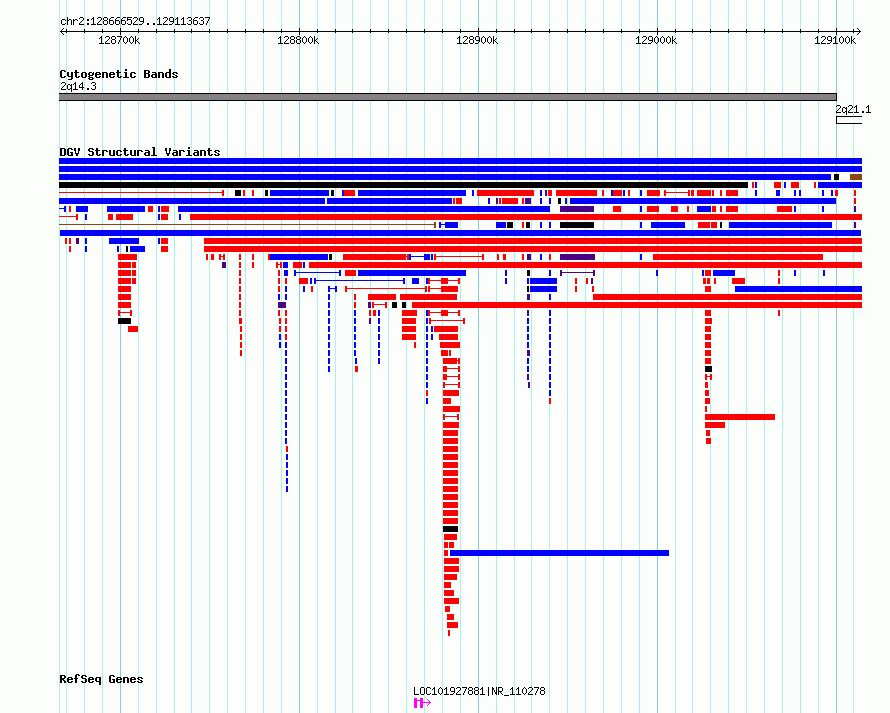Click the black bar in the tall red stack
This screenshot has width=890, height=713.
pyautogui.click(x=451, y=529)
